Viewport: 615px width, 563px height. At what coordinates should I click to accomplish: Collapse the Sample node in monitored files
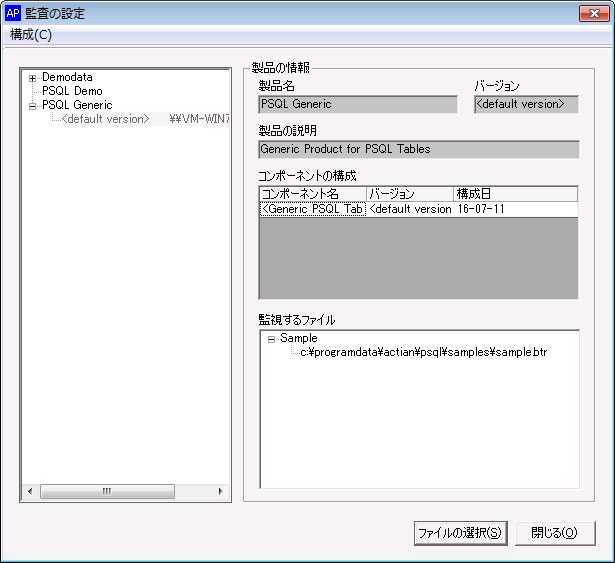click(271, 339)
